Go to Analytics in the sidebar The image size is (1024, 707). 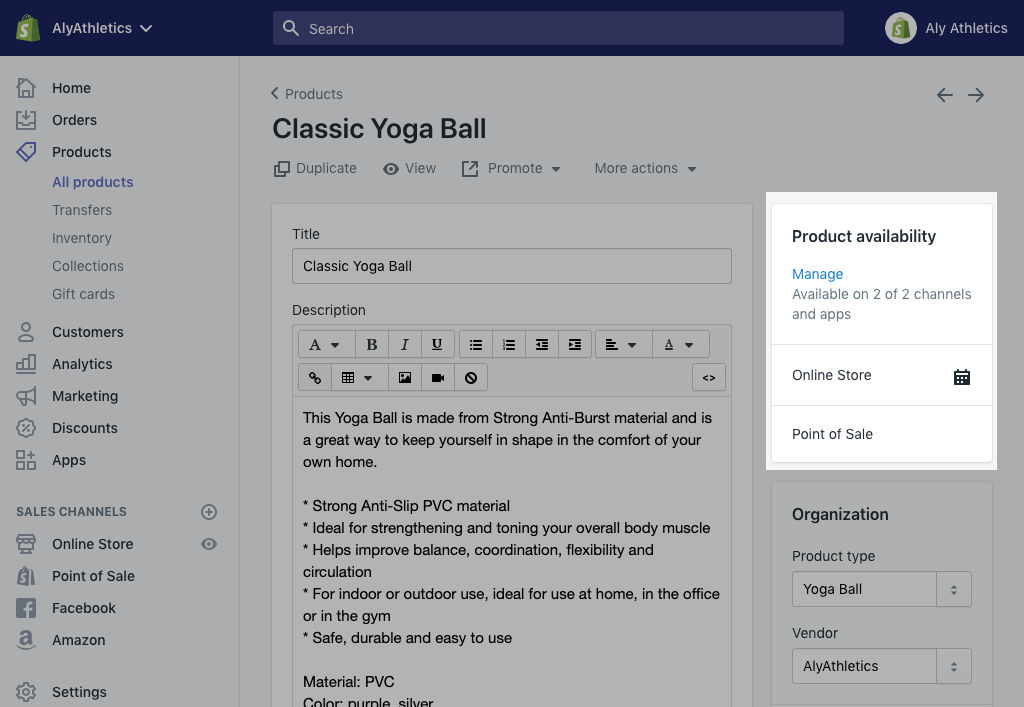tap(82, 364)
